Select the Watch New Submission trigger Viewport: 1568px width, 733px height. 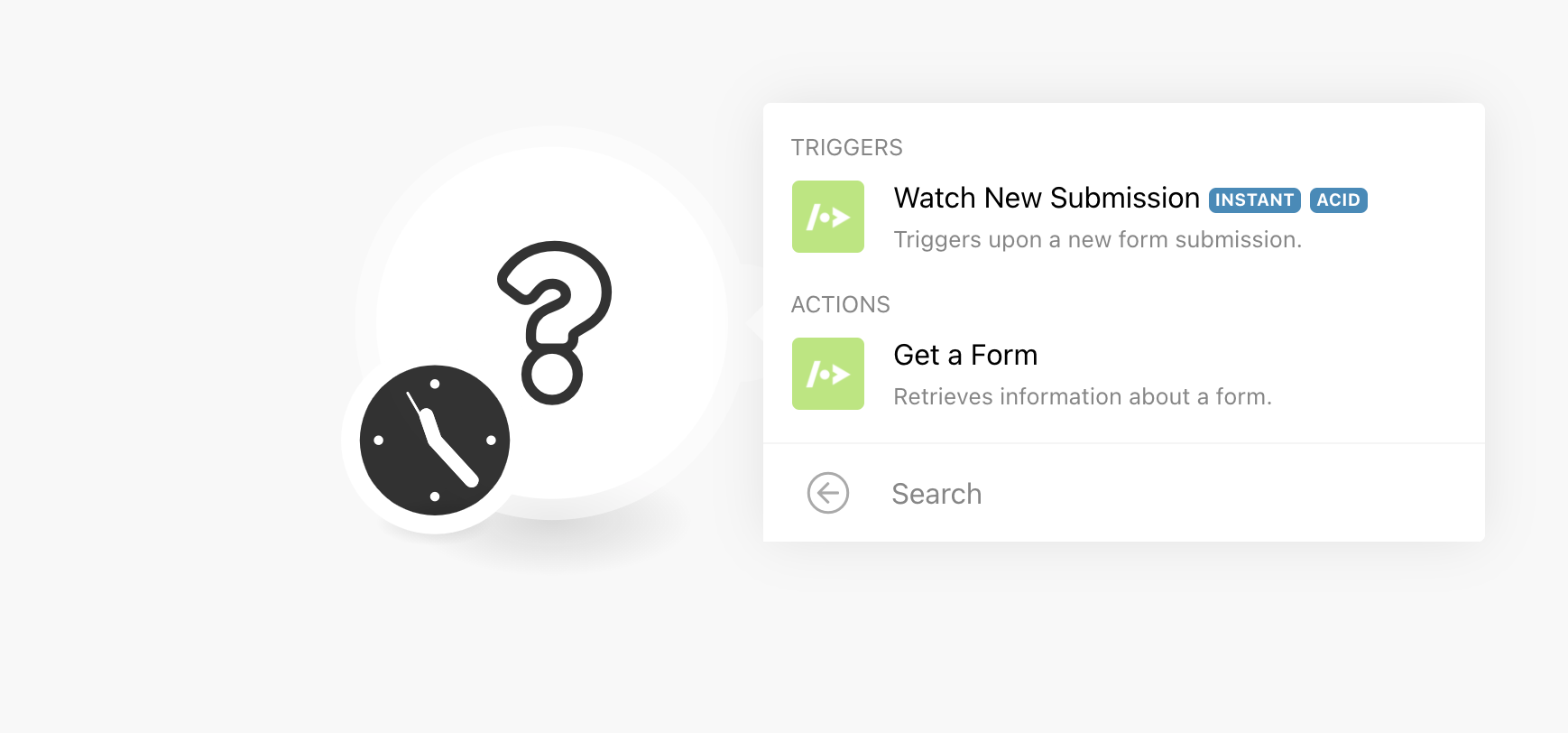(x=1123, y=217)
